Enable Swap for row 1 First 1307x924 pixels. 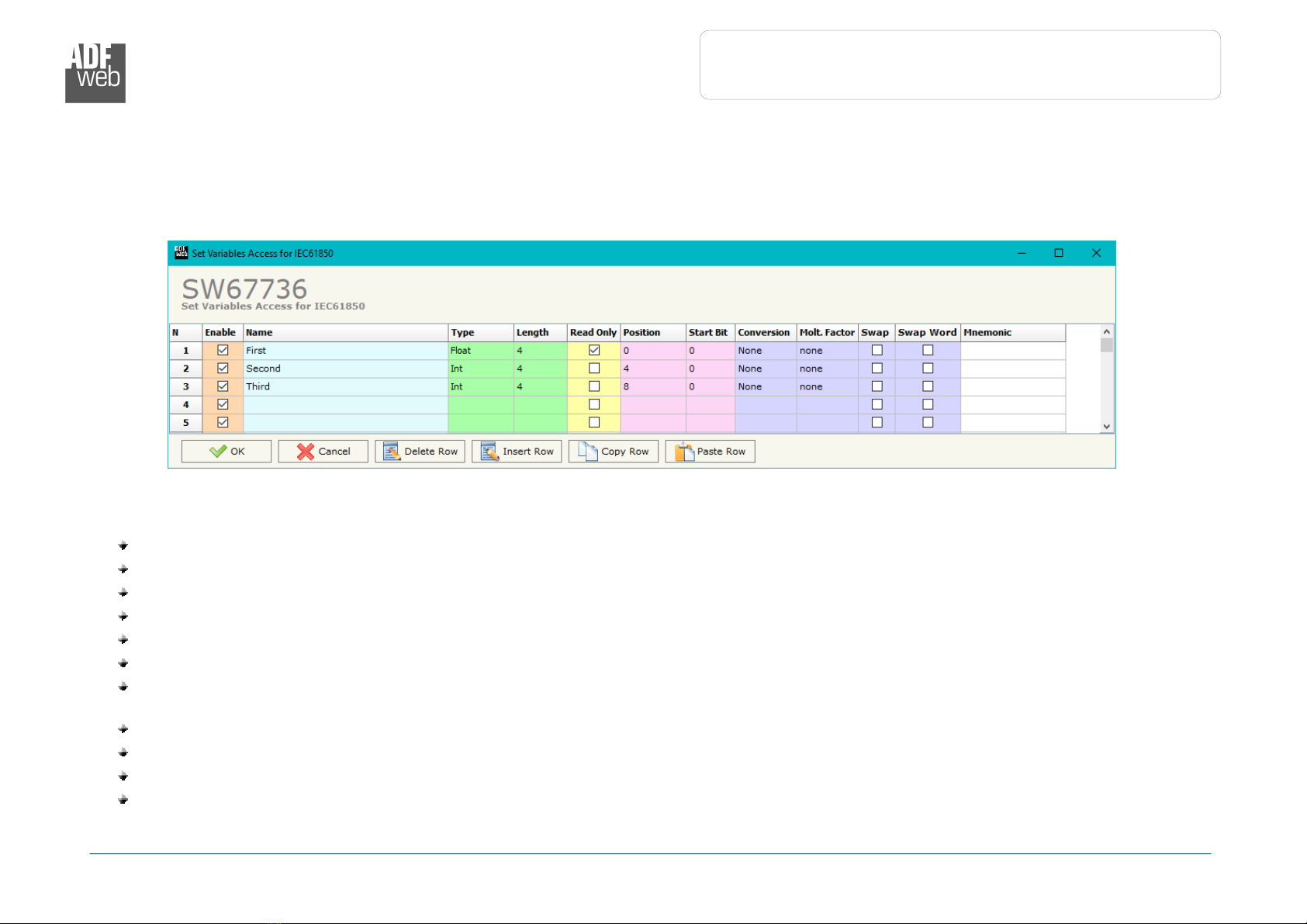(877, 351)
